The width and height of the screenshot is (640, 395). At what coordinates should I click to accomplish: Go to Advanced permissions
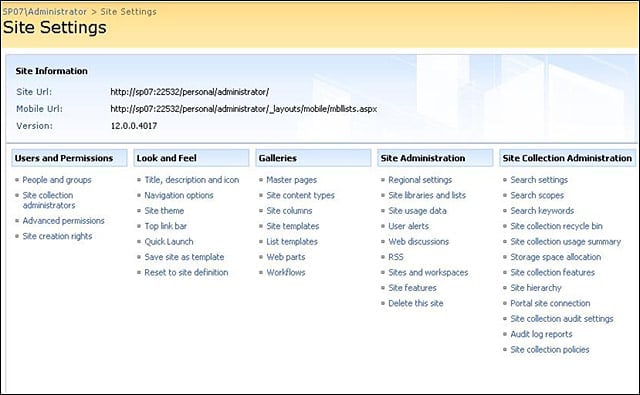click(63, 221)
